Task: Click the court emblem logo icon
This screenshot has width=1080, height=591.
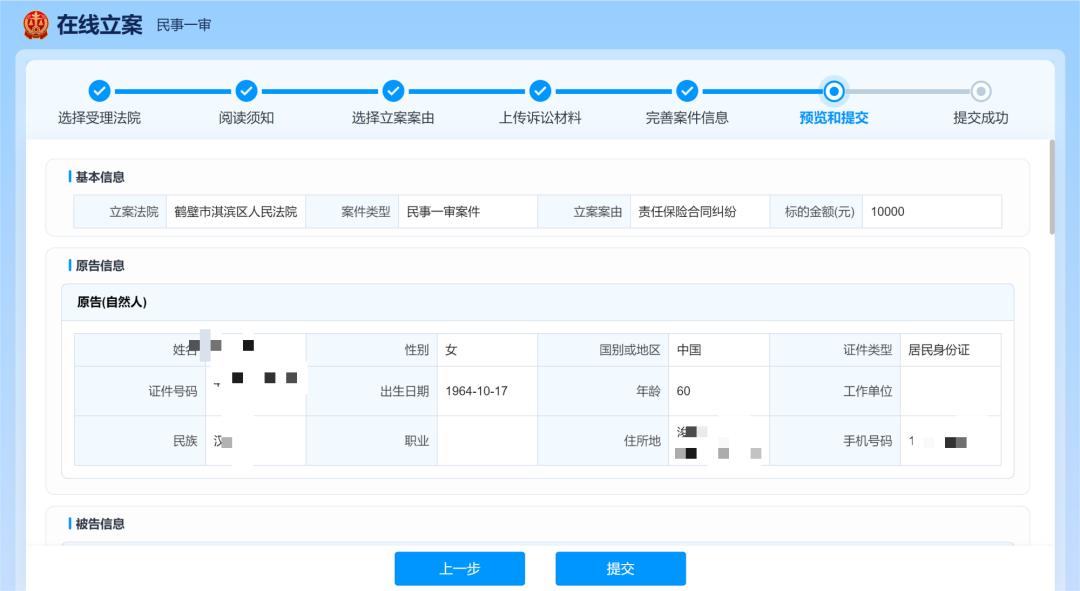Action: coord(35,24)
